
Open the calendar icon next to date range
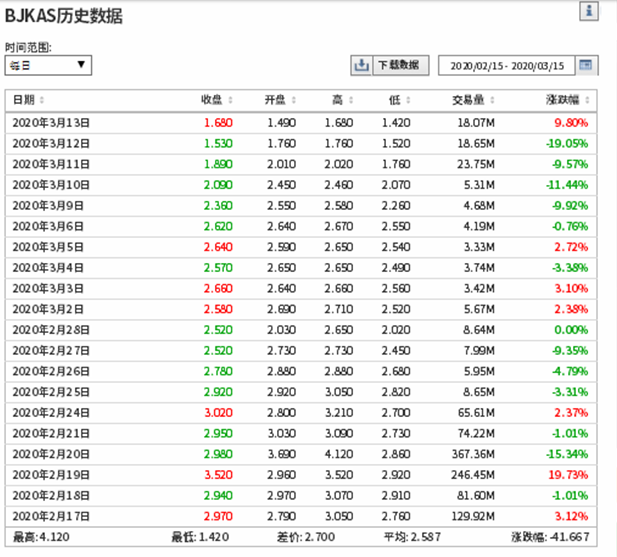coord(587,65)
